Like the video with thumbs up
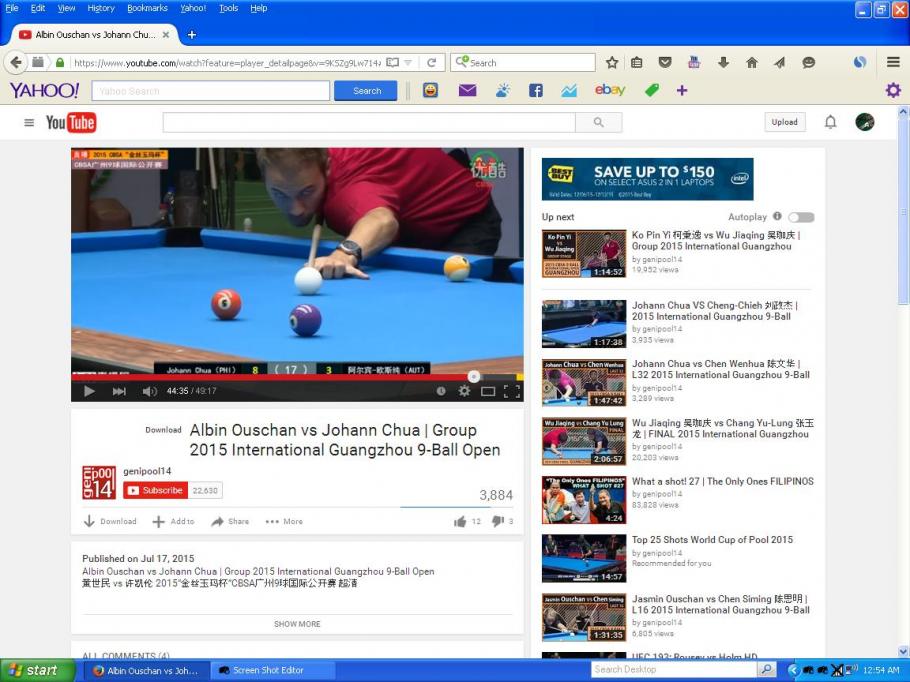Image resolution: width=910 pixels, height=682 pixels. tap(460, 521)
